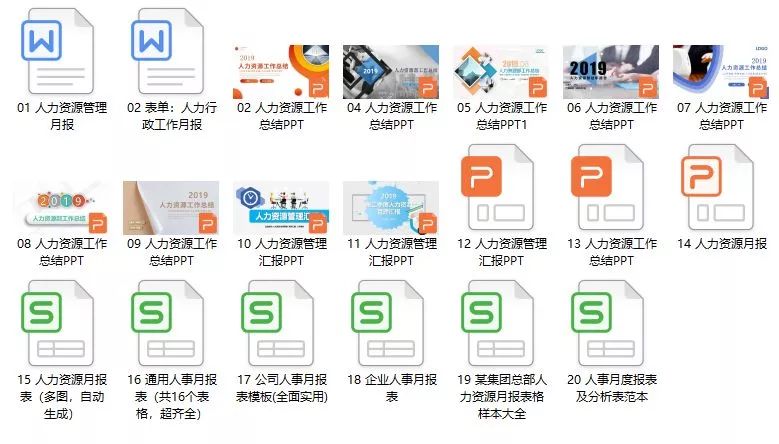779x444 pixels.
Task: Select the 06 人力资源工作总结PPT 2019 thumbnail
Action: pyautogui.click(x=611, y=72)
